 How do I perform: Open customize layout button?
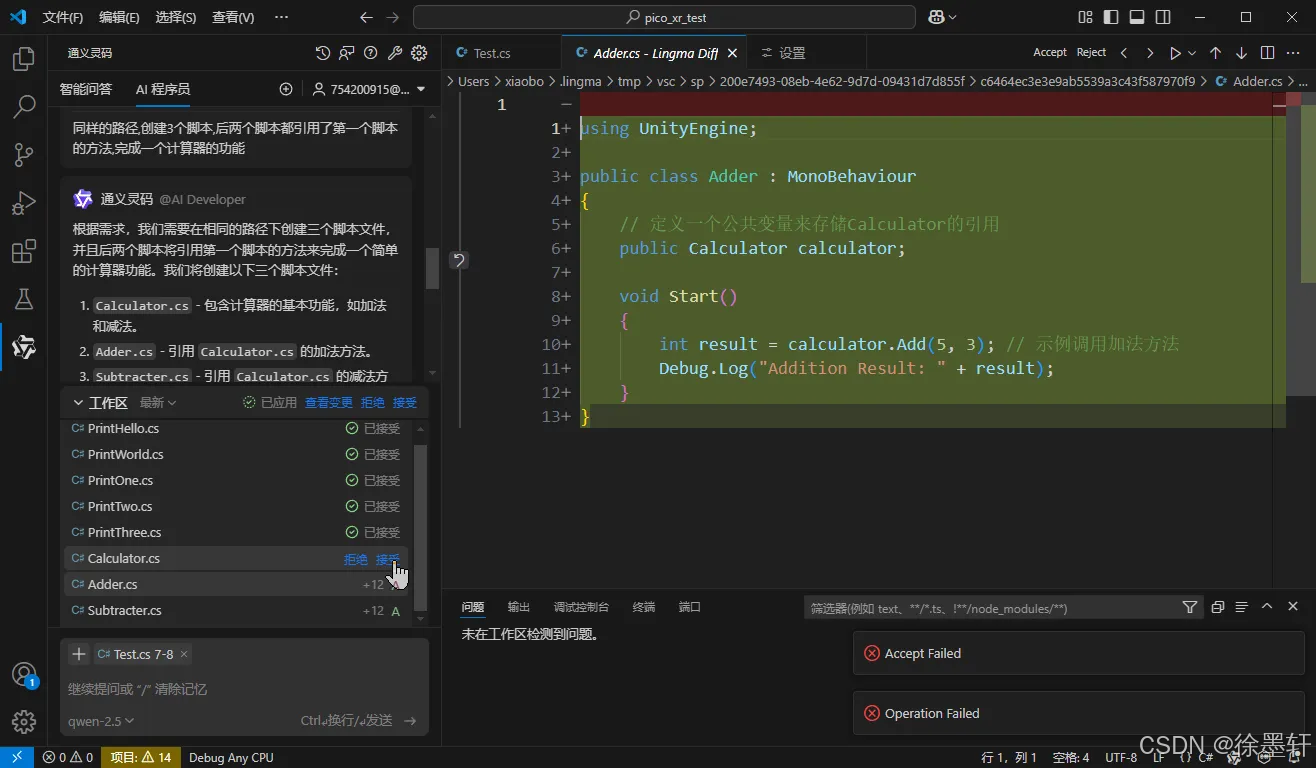[x=1085, y=17]
